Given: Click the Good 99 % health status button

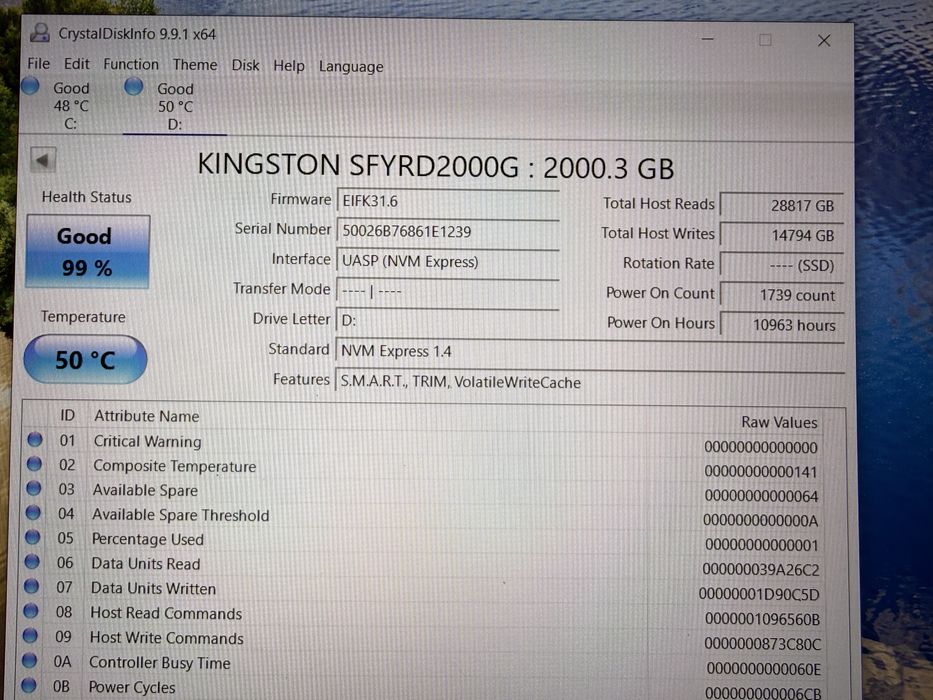Looking at the screenshot, I should [87, 252].
